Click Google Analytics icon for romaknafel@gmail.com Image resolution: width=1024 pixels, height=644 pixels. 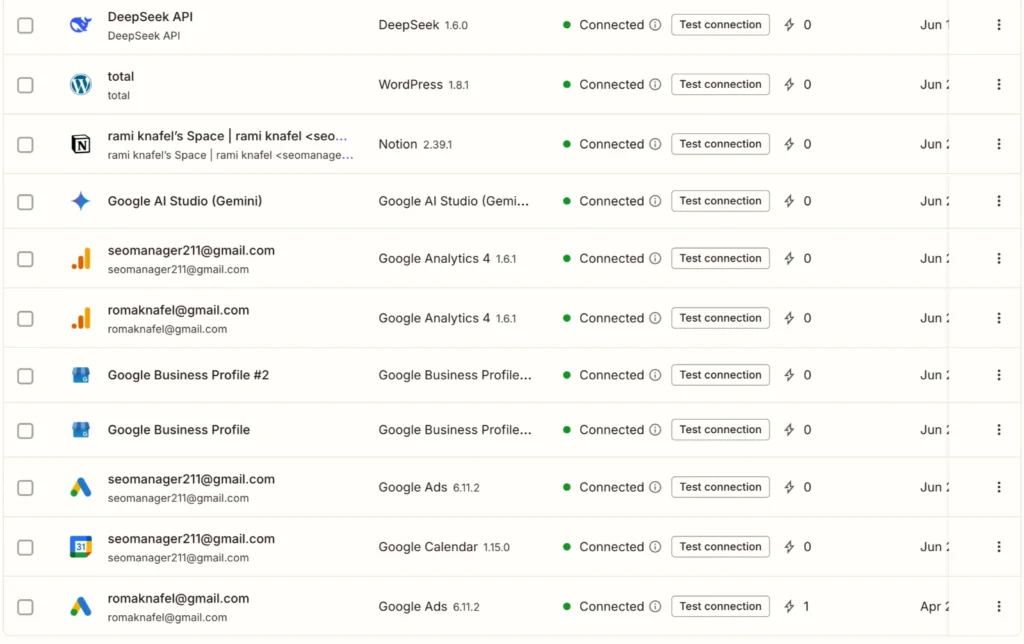tap(80, 318)
